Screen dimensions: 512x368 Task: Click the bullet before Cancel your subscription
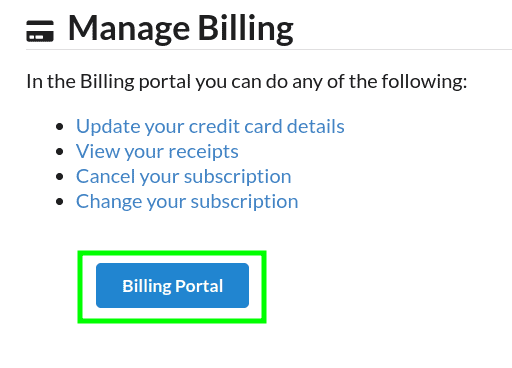point(60,177)
